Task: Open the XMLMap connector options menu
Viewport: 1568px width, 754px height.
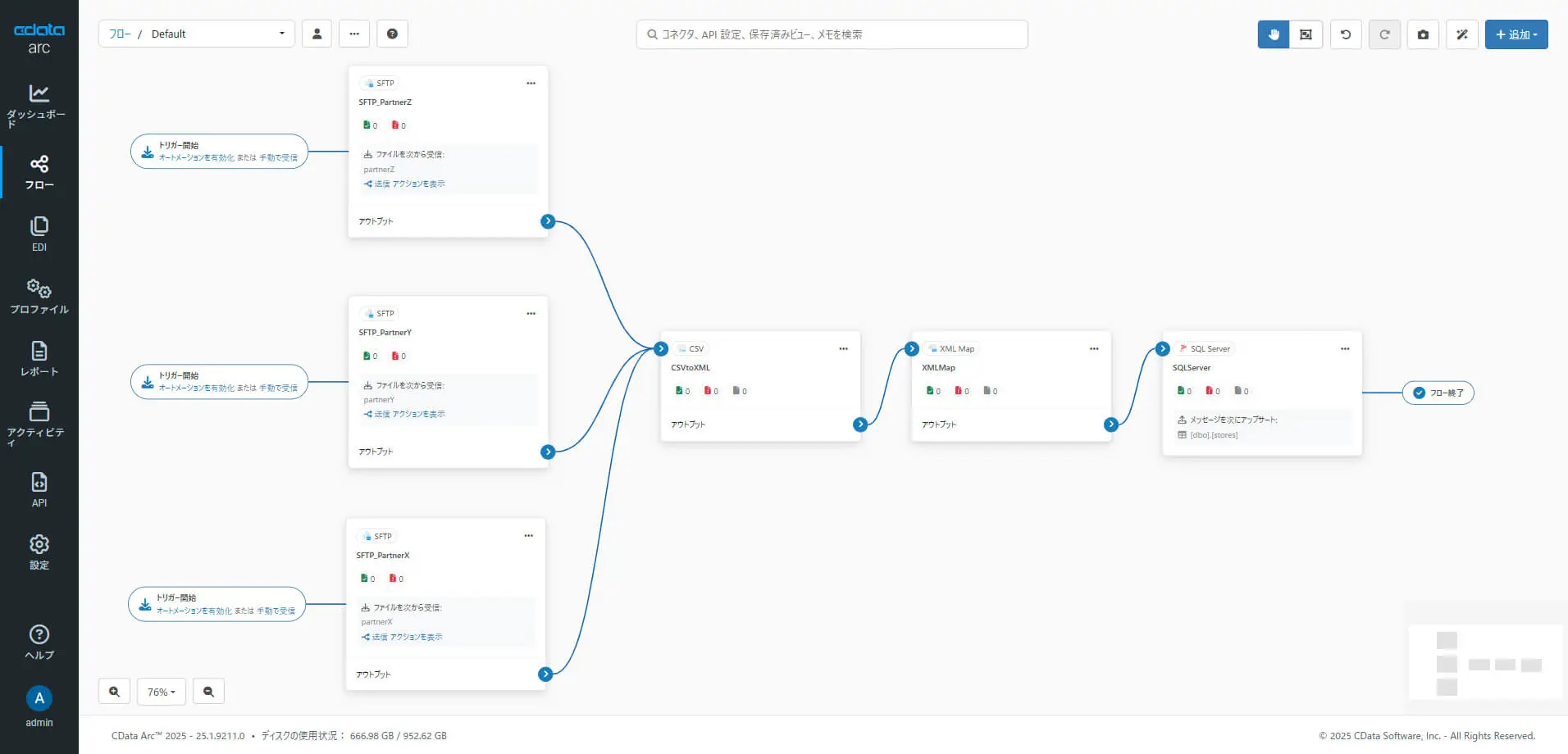Action: click(1094, 348)
